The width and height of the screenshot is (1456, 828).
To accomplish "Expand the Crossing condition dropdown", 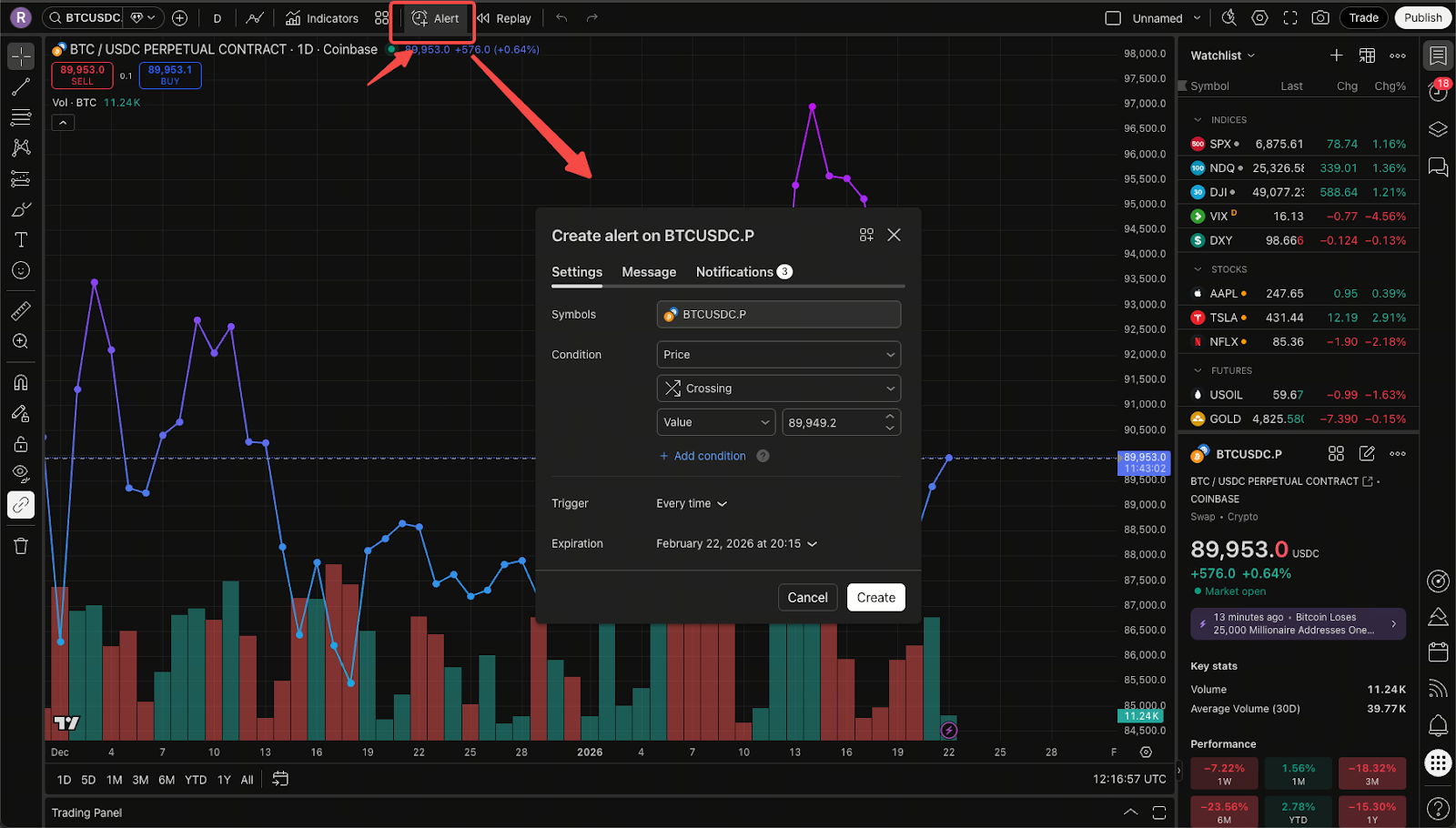I will click(x=778, y=389).
